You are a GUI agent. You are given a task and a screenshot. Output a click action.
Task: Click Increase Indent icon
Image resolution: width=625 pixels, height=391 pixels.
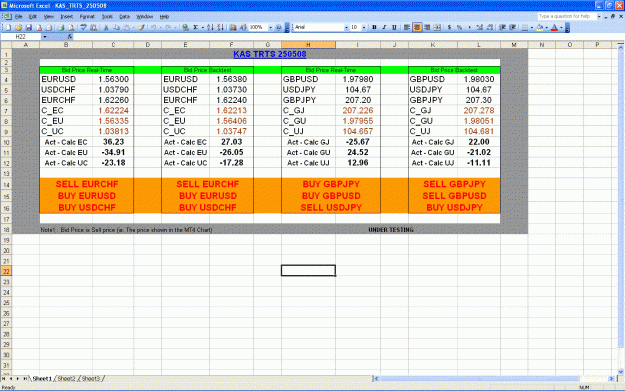[513, 28]
